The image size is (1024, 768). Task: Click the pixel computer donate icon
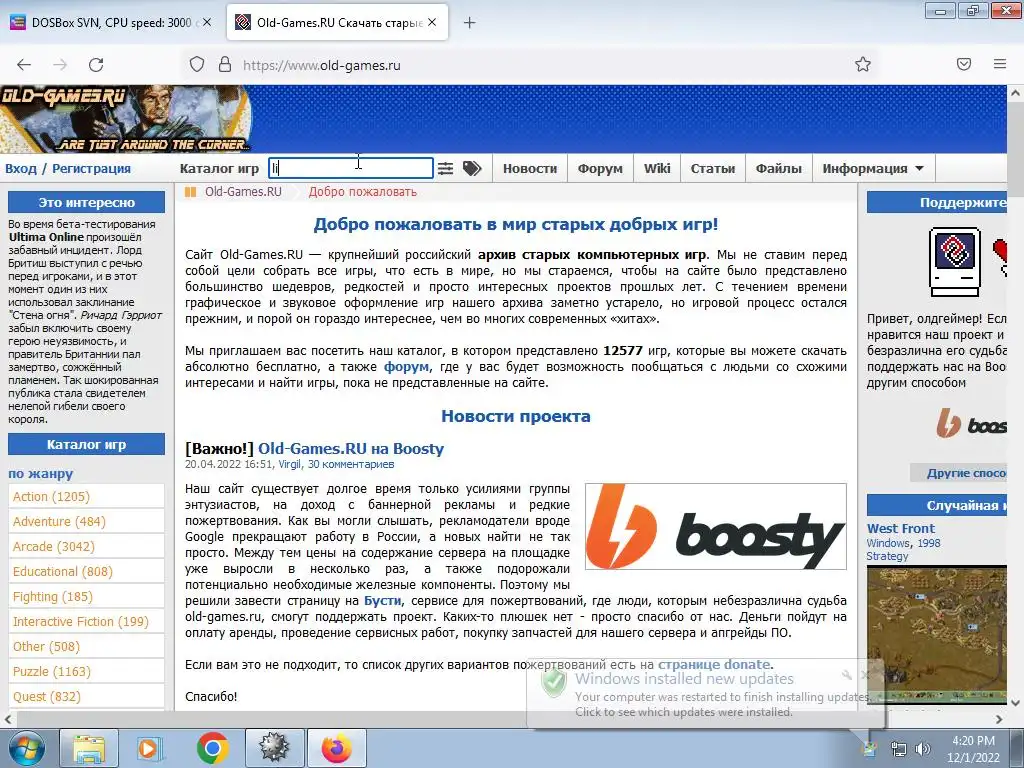tap(955, 263)
